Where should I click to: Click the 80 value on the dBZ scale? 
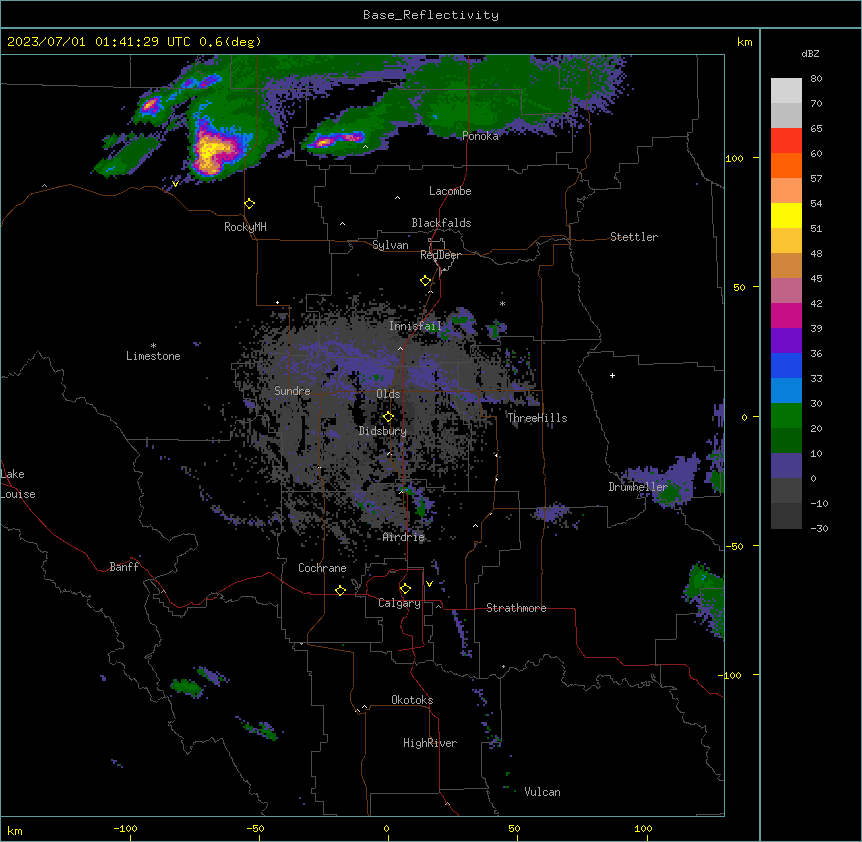[x=816, y=79]
